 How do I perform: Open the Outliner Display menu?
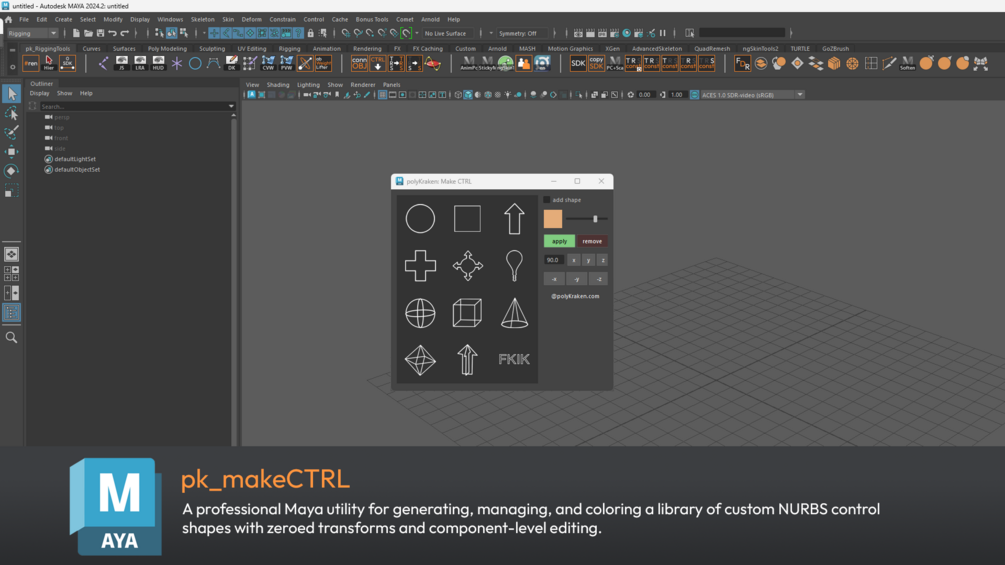pyautogui.click(x=40, y=94)
